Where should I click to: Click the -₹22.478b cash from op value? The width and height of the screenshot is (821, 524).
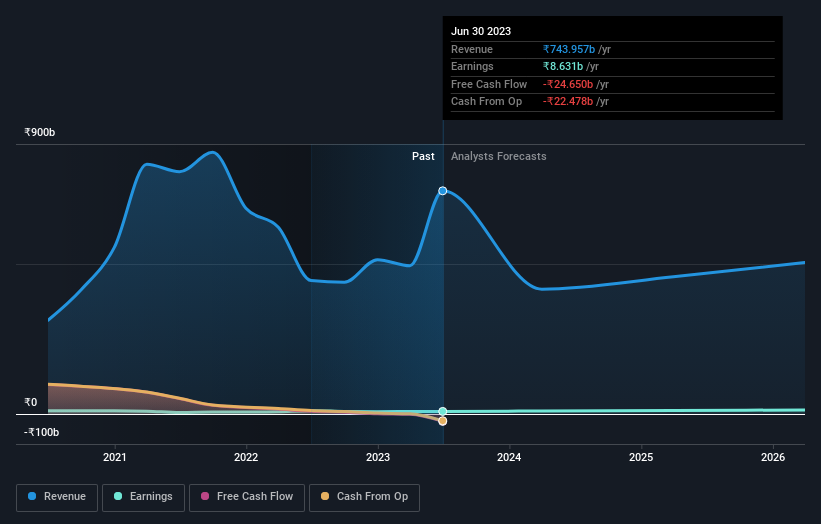568,102
